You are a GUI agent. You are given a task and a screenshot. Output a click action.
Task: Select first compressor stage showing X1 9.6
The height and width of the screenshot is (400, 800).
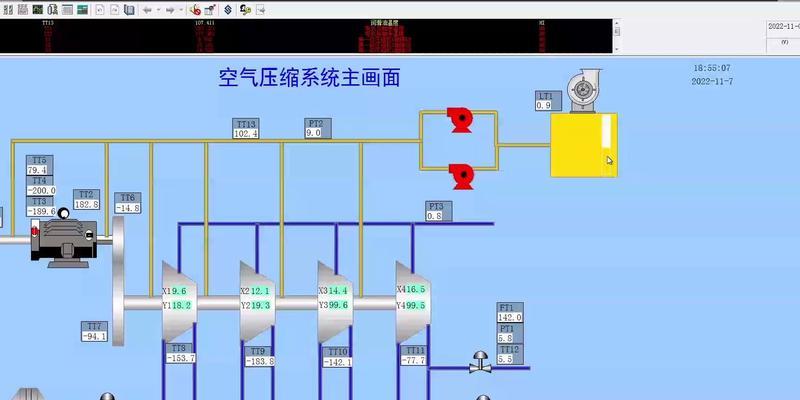coord(179,301)
